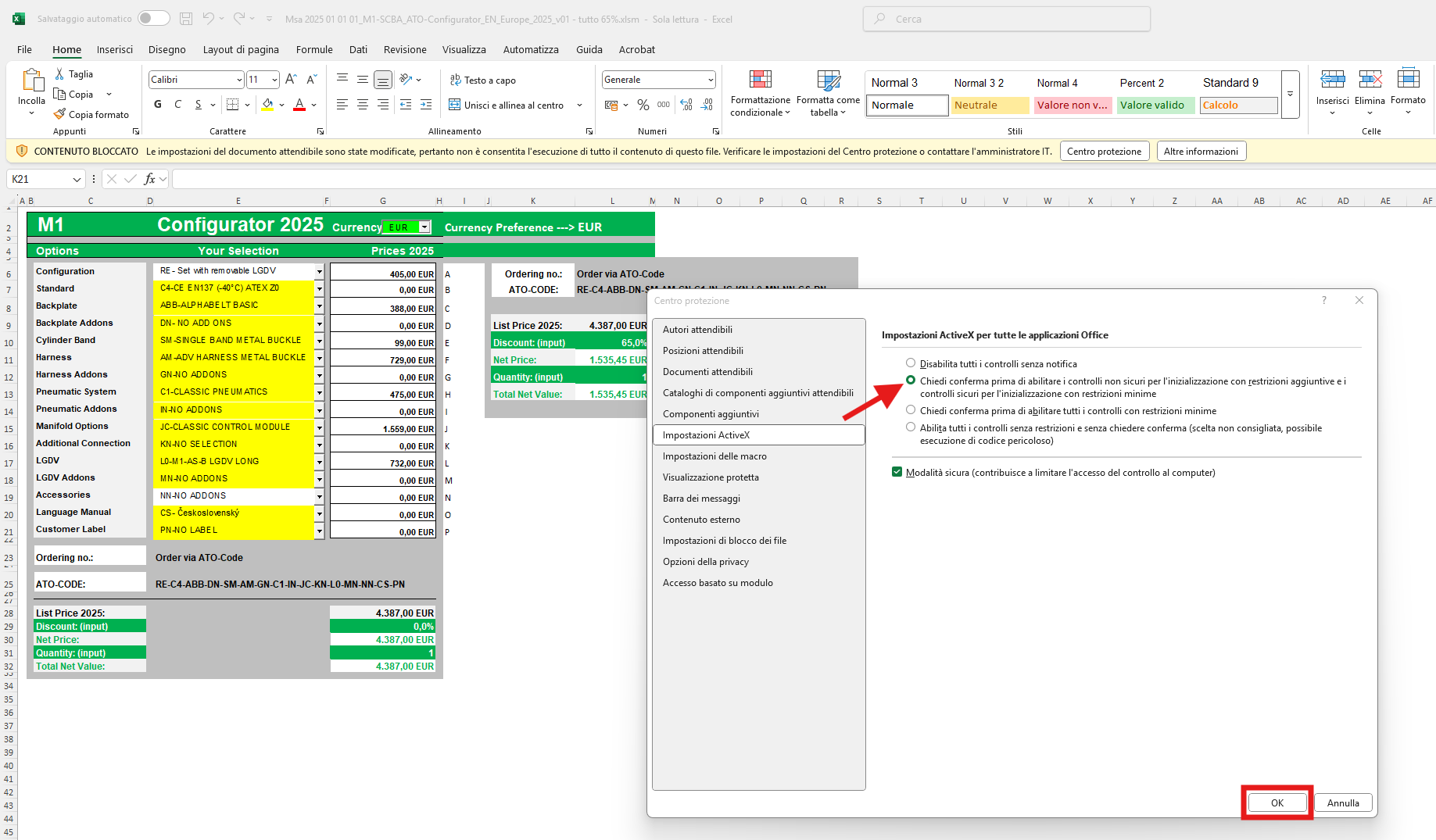Screen dimensions: 1436x840
Task: Open Formattazione condizionale icon
Action: (760, 79)
